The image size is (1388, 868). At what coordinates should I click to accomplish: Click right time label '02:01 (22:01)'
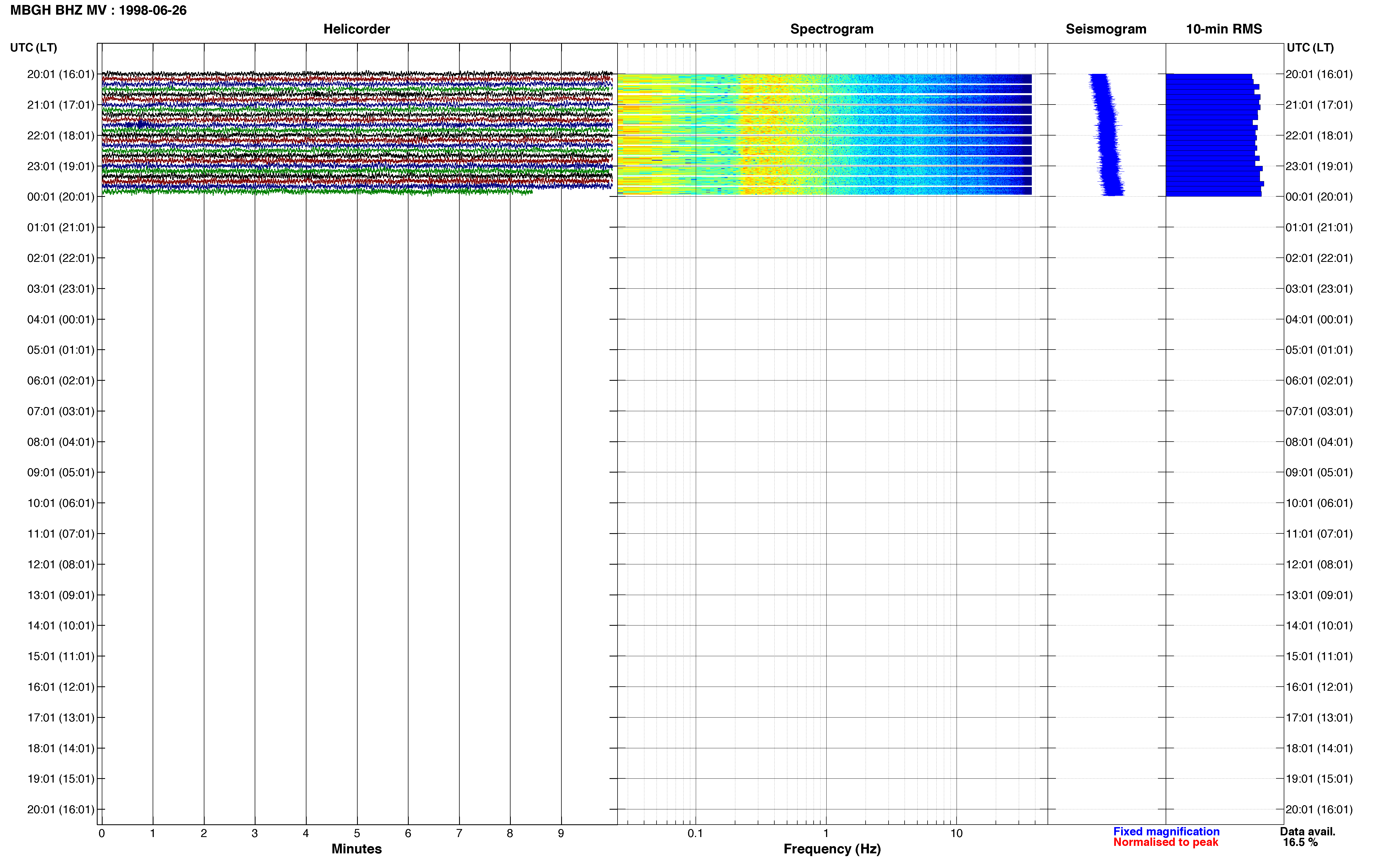coord(1319,258)
